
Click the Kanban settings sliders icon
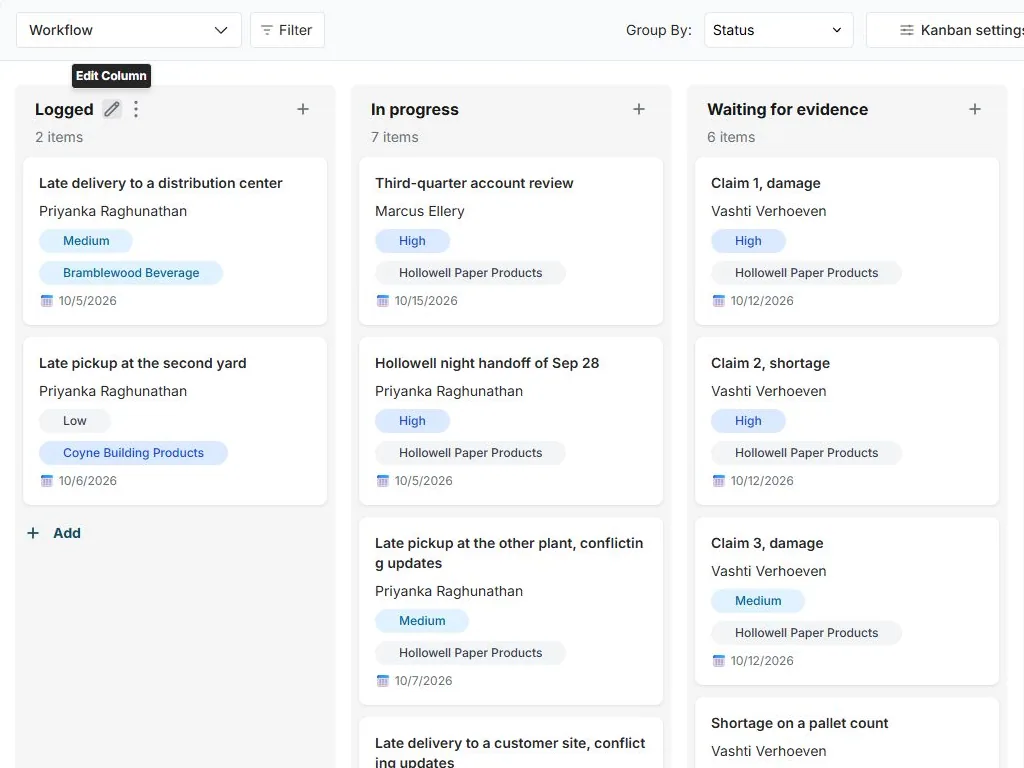click(x=906, y=30)
